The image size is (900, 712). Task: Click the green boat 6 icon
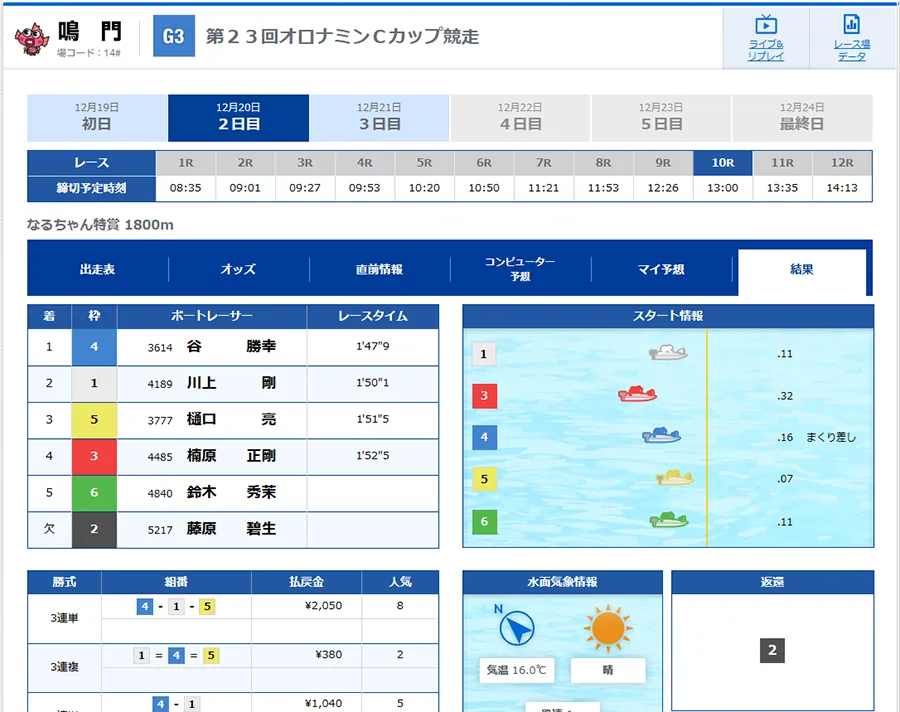coord(668,519)
